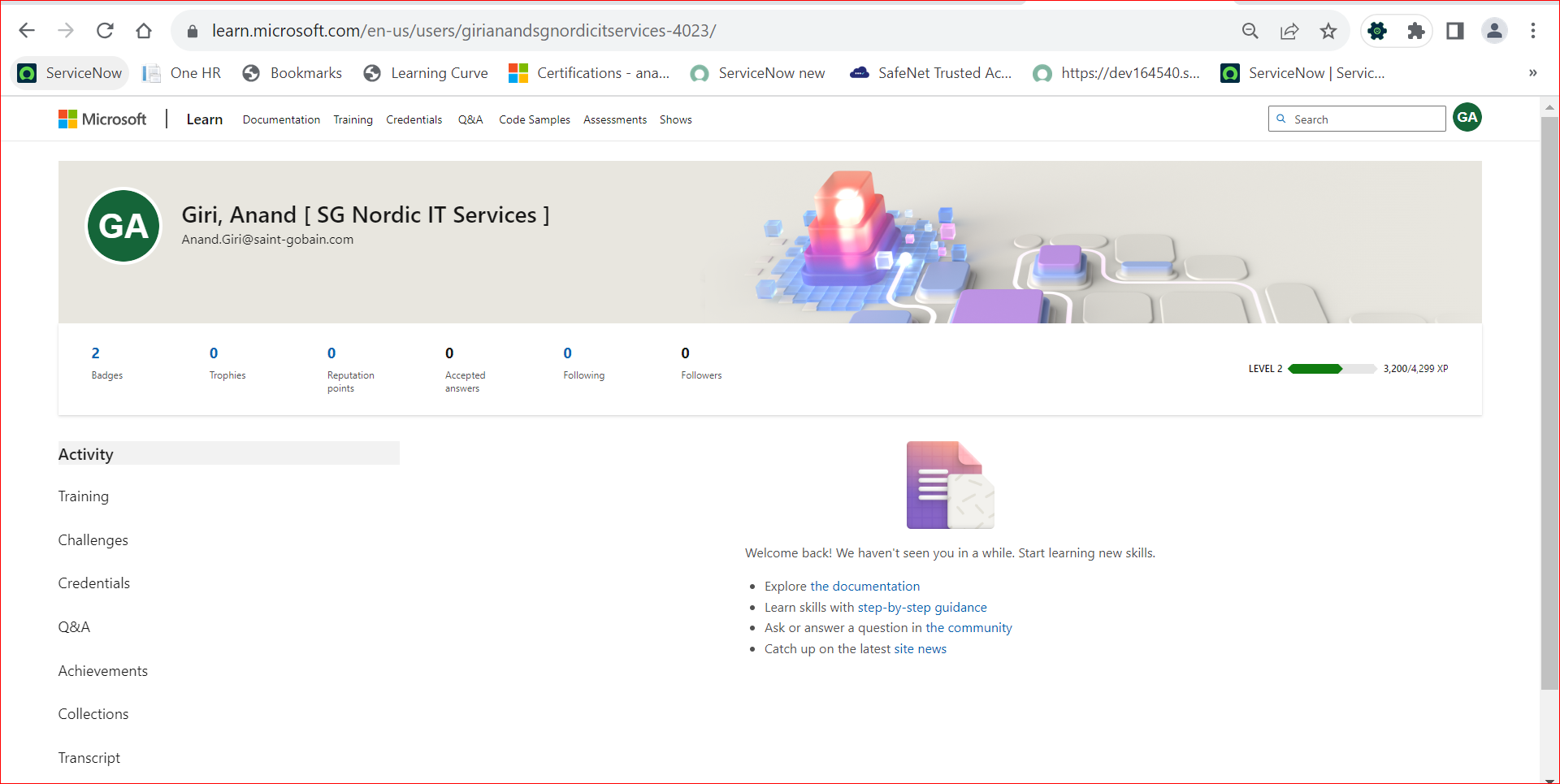This screenshot has width=1560, height=784.
Task: Open the SafeNet Trusted Access bookmark
Action: (931, 73)
